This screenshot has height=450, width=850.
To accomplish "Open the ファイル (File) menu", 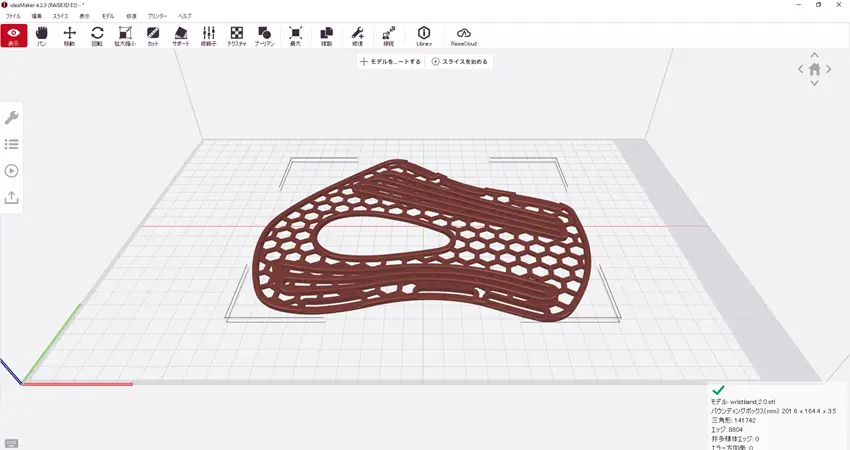I will point(13,17).
